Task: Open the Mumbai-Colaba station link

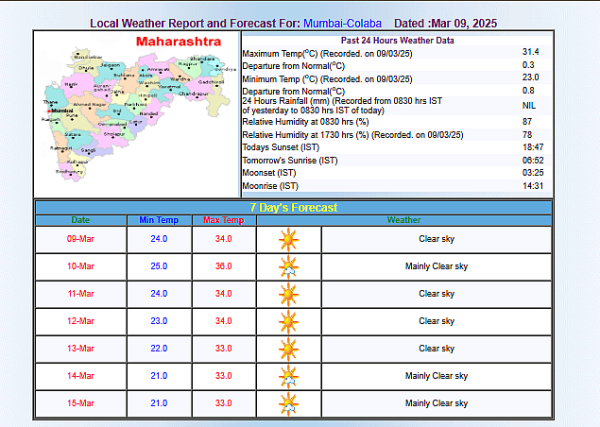Action: coord(342,23)
